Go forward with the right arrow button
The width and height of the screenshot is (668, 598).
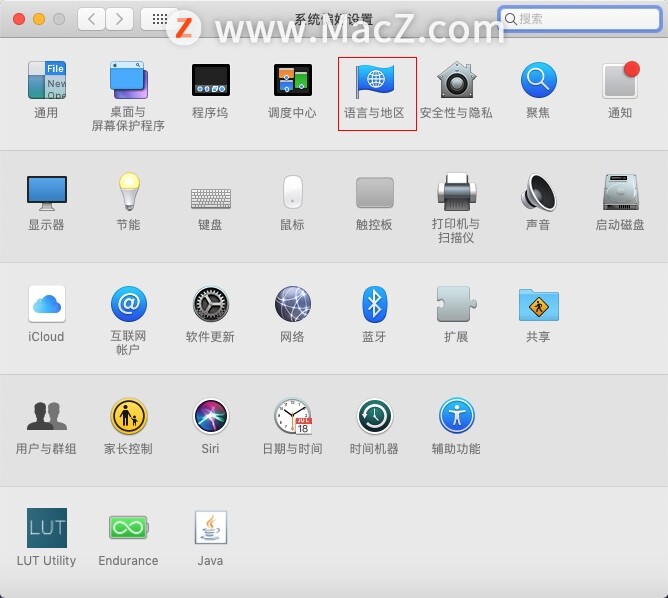coord(119,19)
